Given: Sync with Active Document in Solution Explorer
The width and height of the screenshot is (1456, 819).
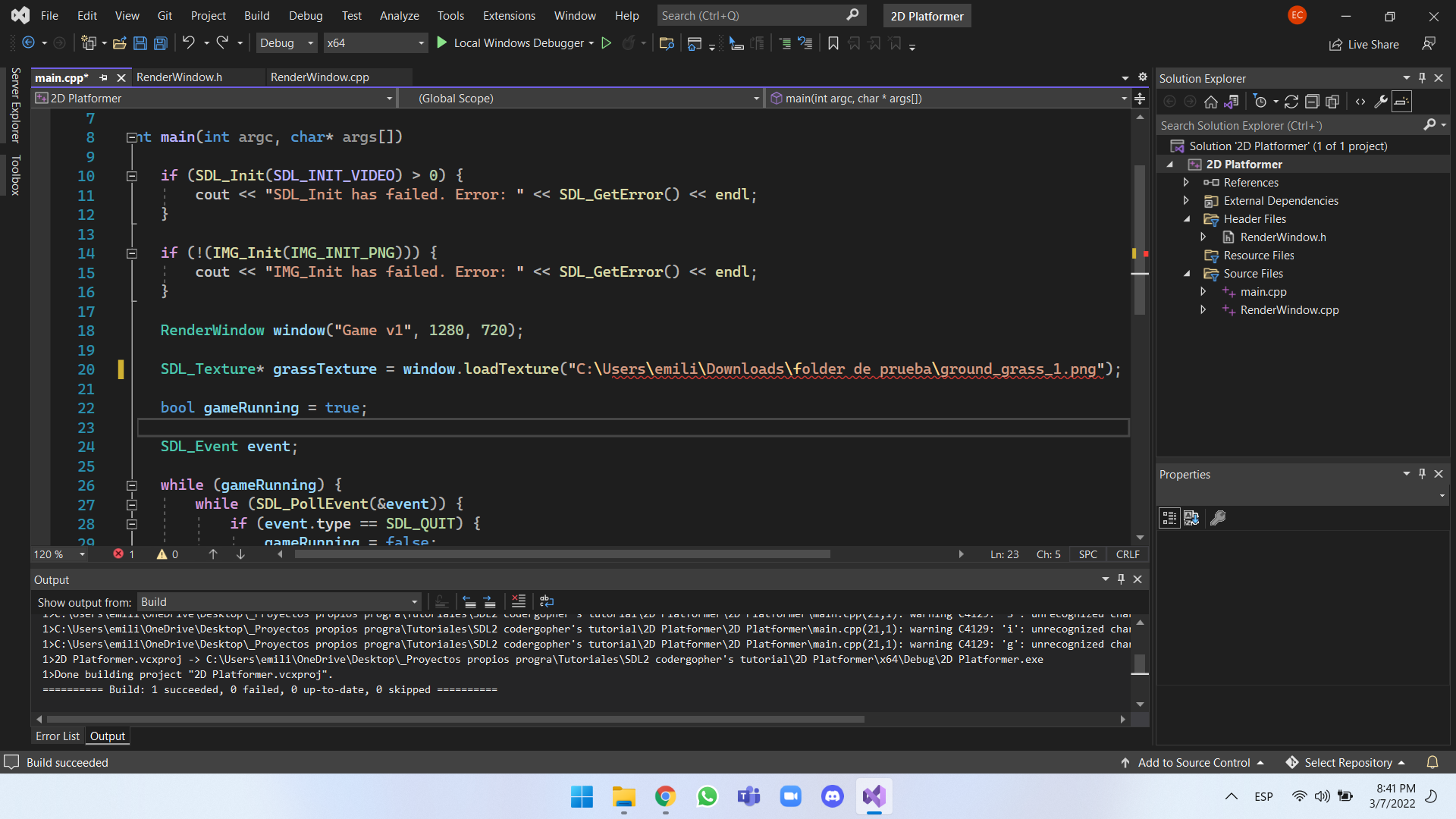Looking at the screenshot, I should click(1291, 102).
